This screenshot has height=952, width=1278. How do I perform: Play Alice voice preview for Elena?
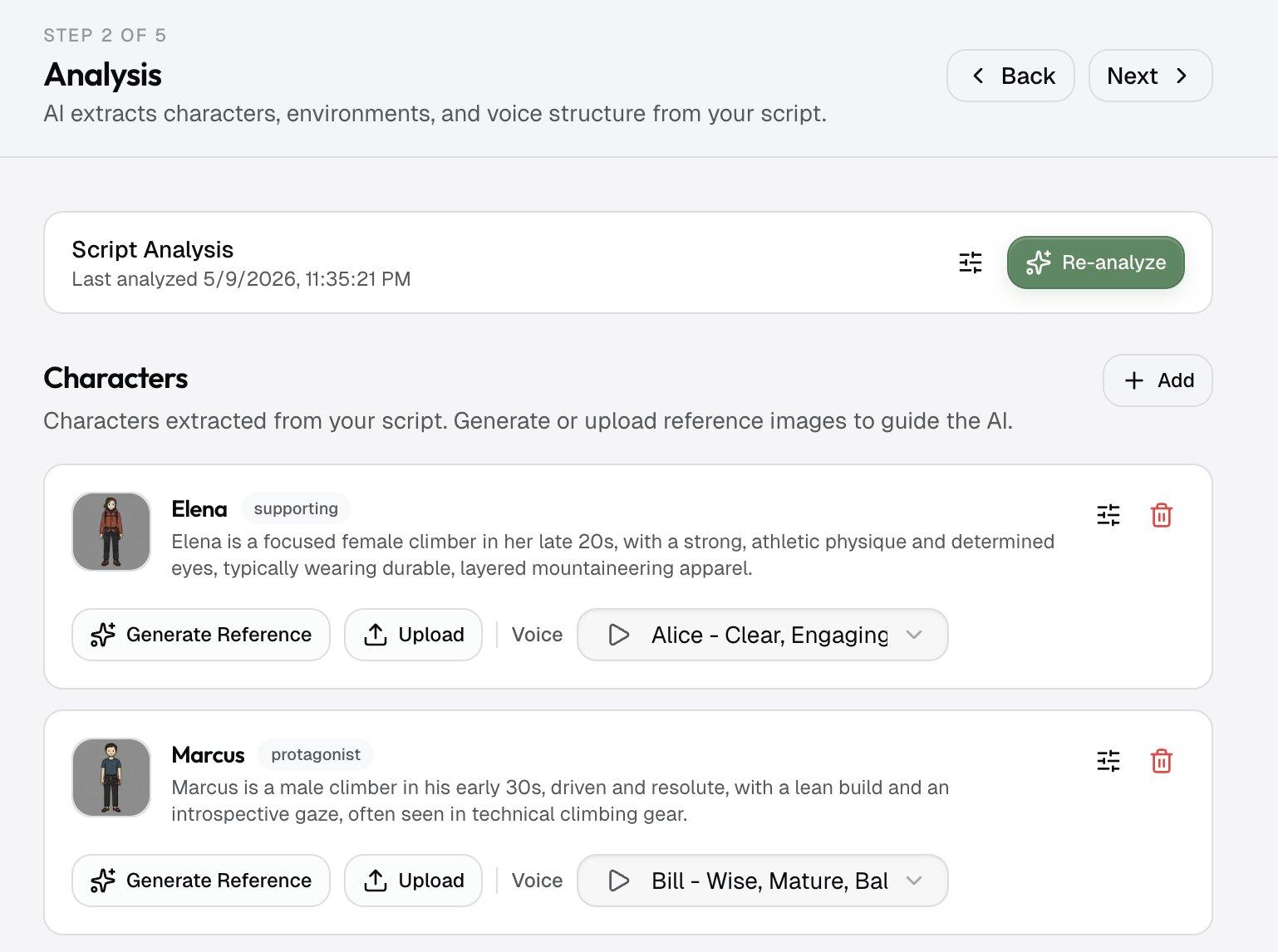click(x=618, y=635)
